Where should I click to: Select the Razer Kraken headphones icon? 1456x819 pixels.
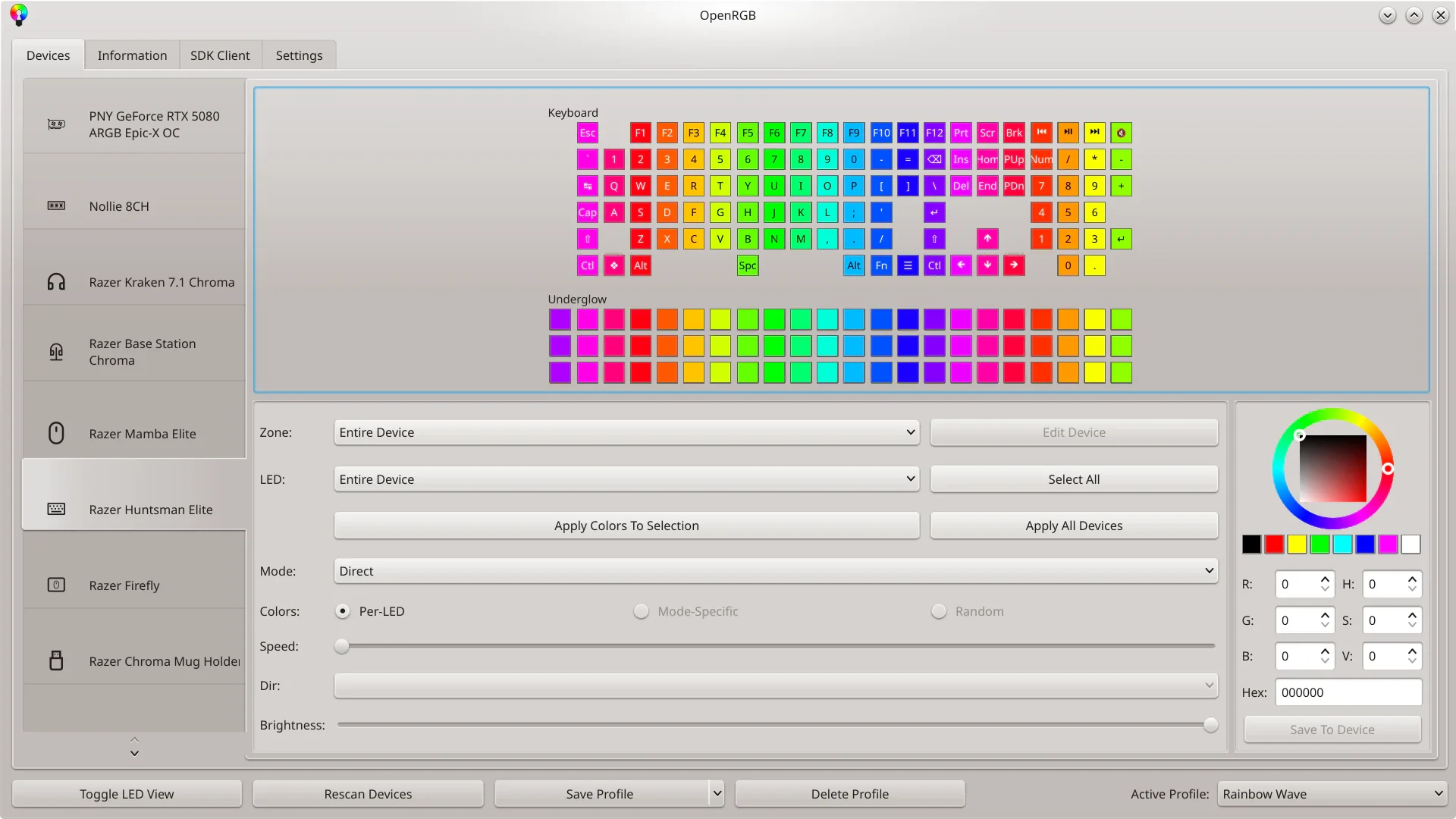(56, 282)
